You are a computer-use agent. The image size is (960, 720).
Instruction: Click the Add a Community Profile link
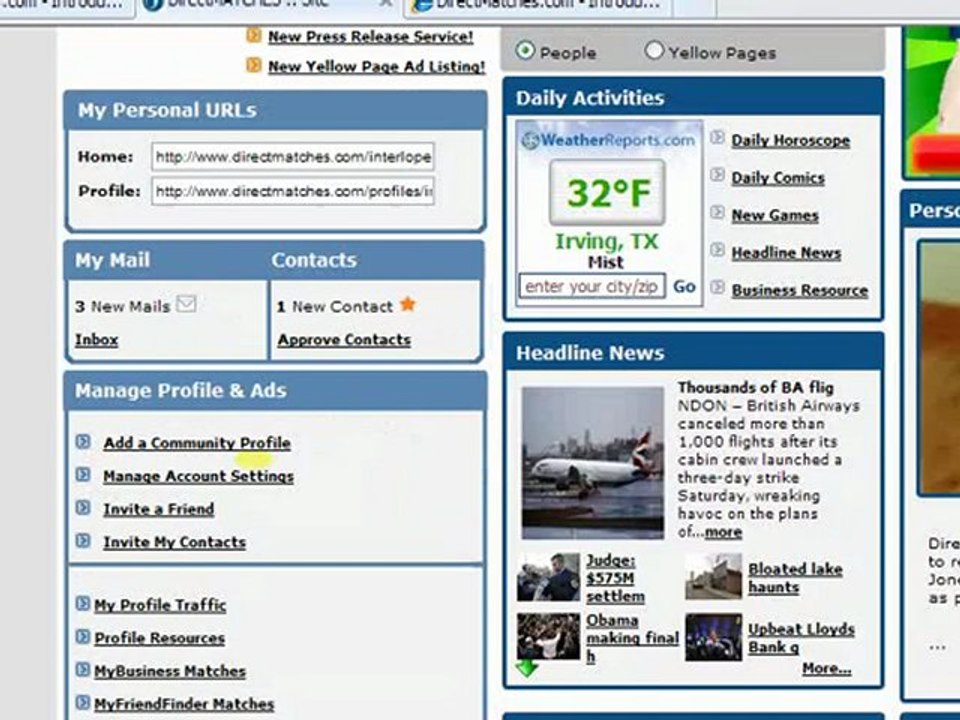(197, 443)
